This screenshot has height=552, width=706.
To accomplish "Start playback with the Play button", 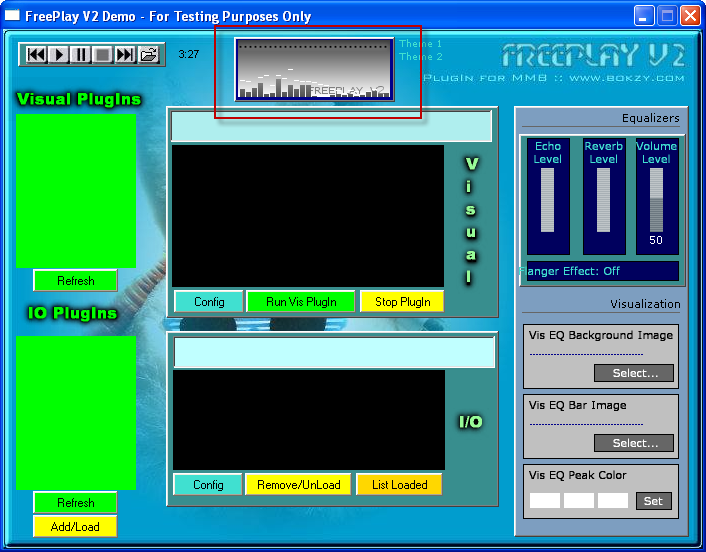I will [x=59, y=54].
